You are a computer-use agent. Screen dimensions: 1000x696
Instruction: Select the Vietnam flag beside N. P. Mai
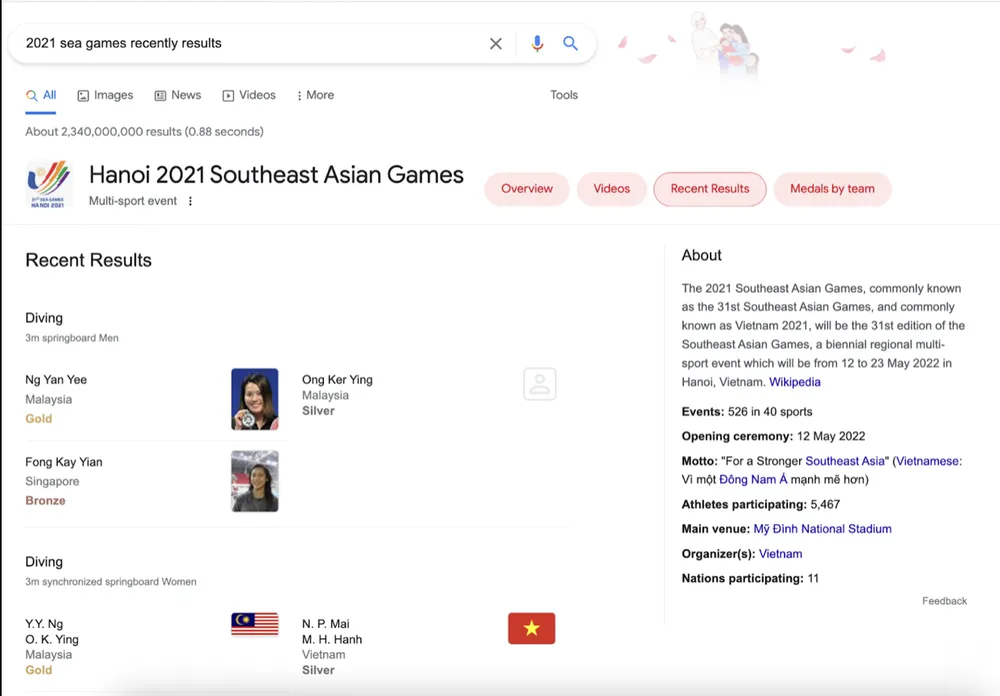531,628
